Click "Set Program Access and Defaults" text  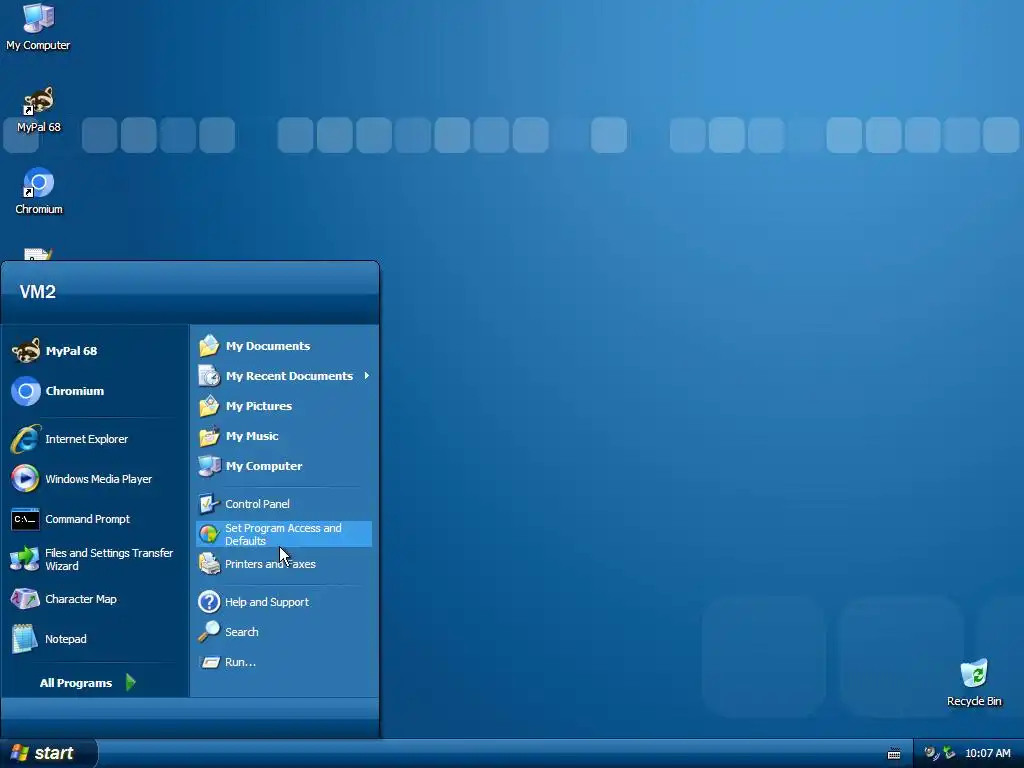283,534
